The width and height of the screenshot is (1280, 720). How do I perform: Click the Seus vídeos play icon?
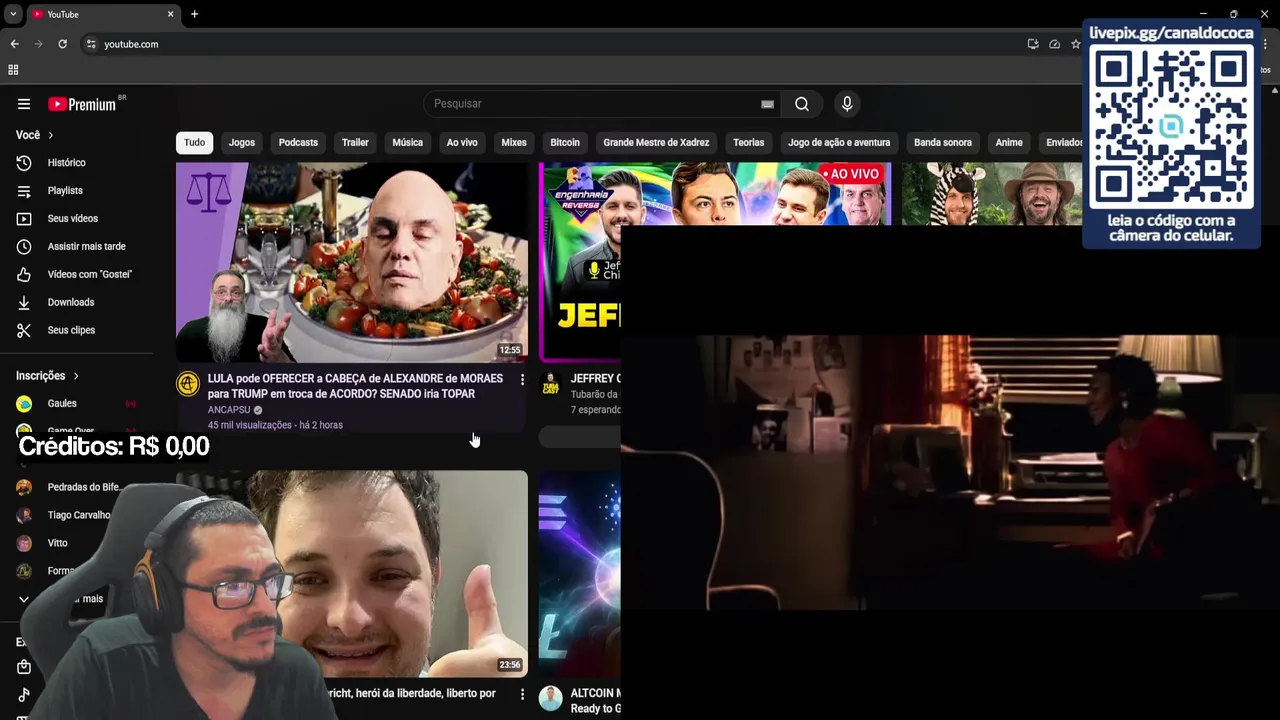(24, 218)
